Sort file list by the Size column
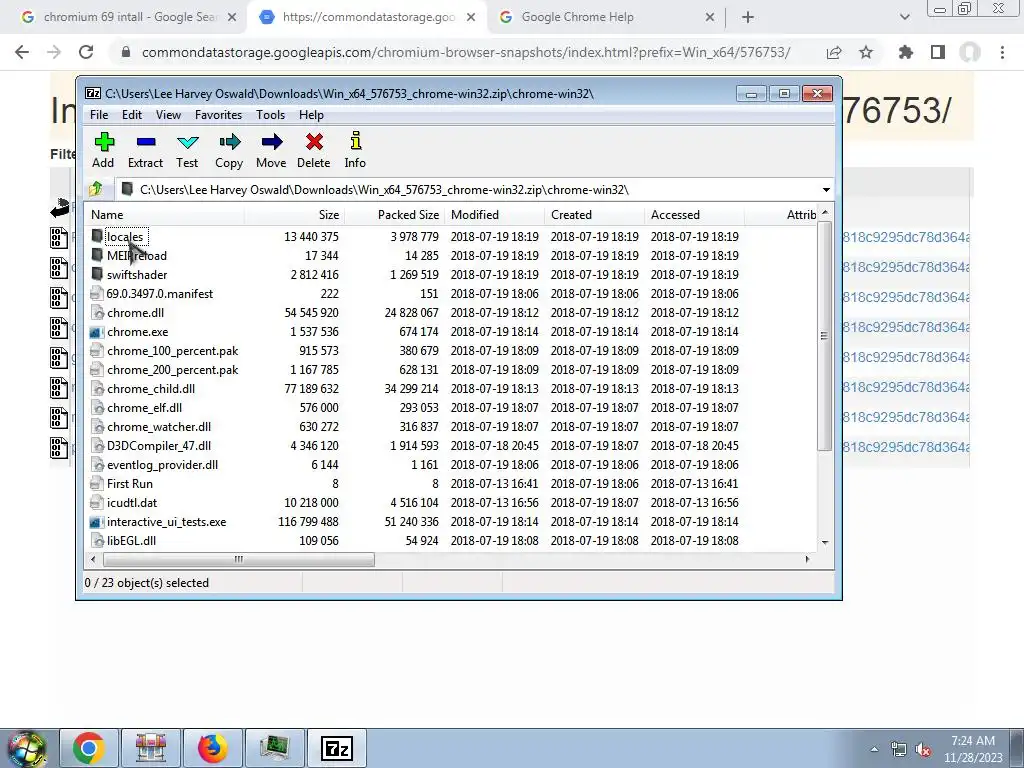The image size is (1024, 768). [x=295, y=215]
